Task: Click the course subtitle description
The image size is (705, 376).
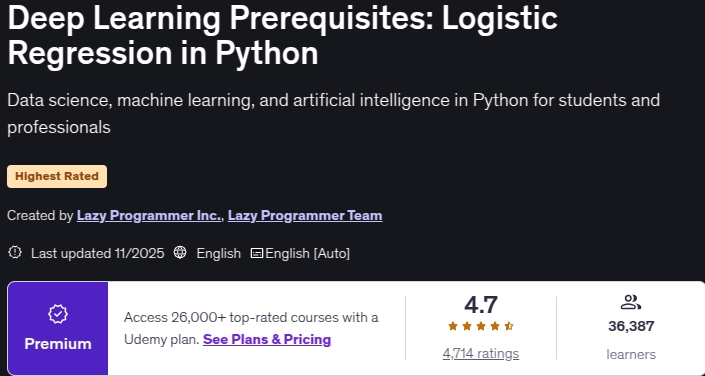Action: point(334,113)
